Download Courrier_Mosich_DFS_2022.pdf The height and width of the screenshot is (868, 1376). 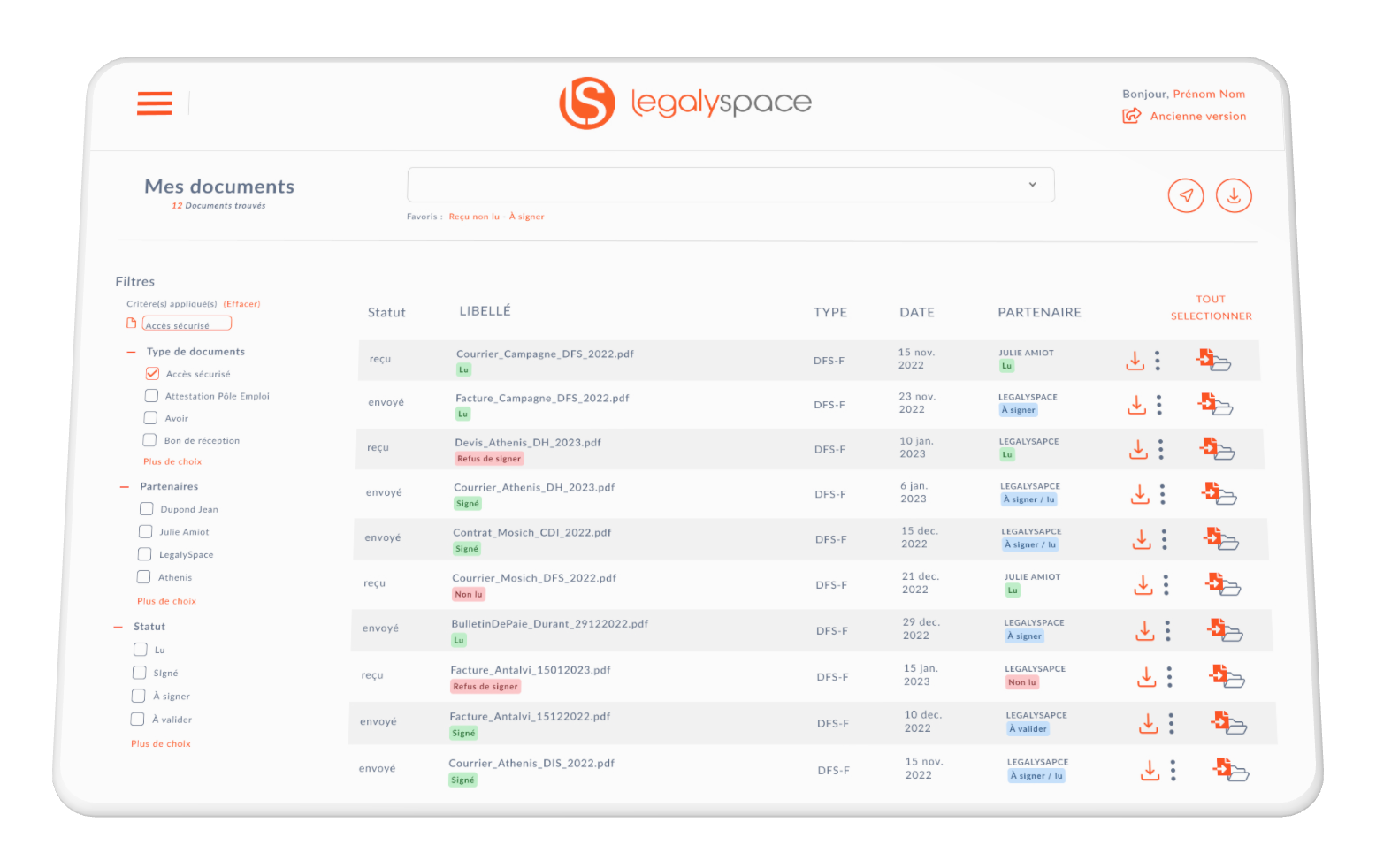(1143, 585)
